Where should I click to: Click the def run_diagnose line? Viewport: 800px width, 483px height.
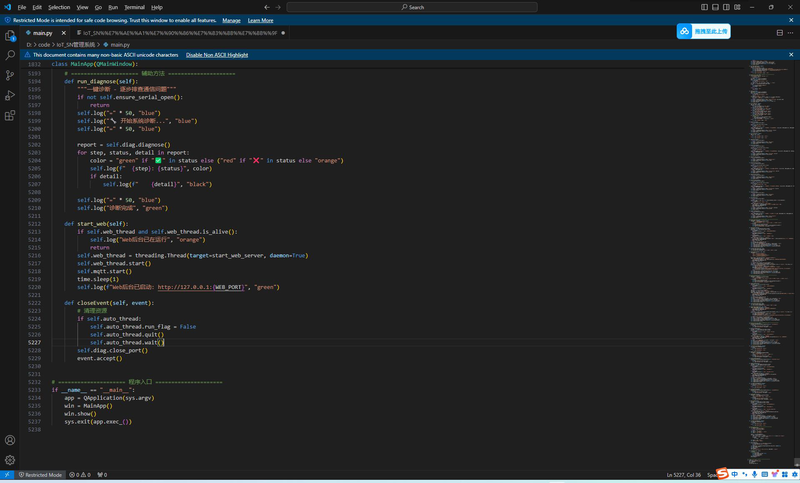point(101,81)
